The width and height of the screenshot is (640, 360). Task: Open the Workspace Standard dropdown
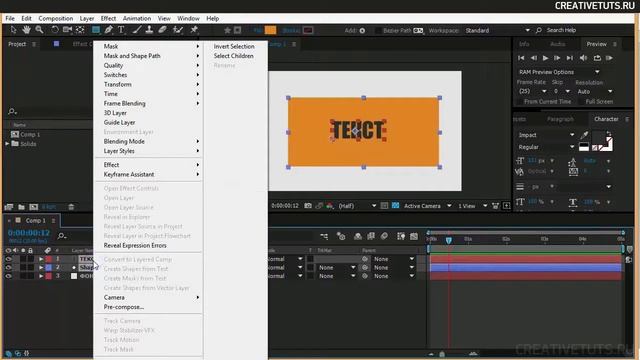pyautogui.click(x=498, y=30)
